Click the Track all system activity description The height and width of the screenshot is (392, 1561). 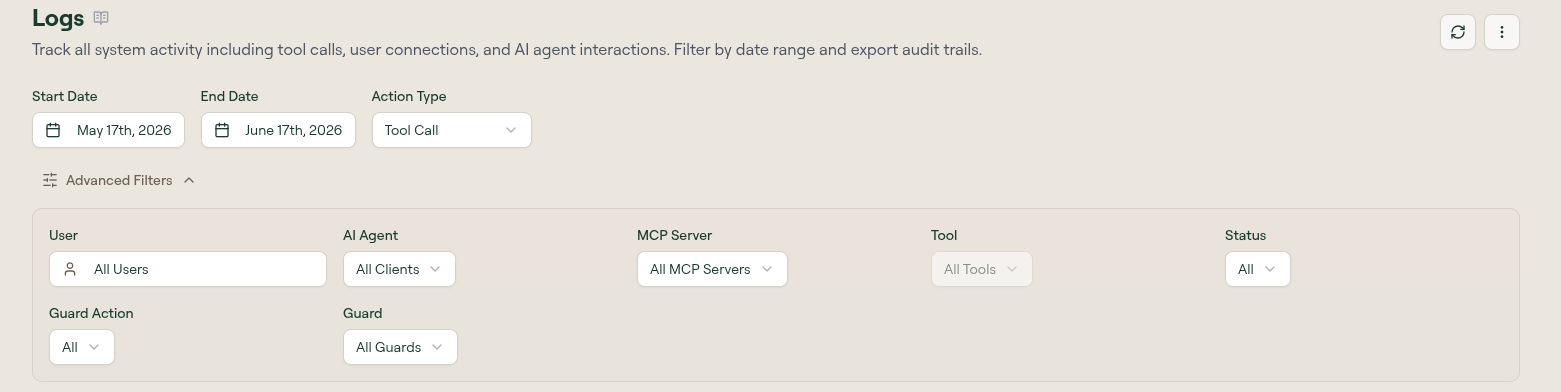coord(507,49)
